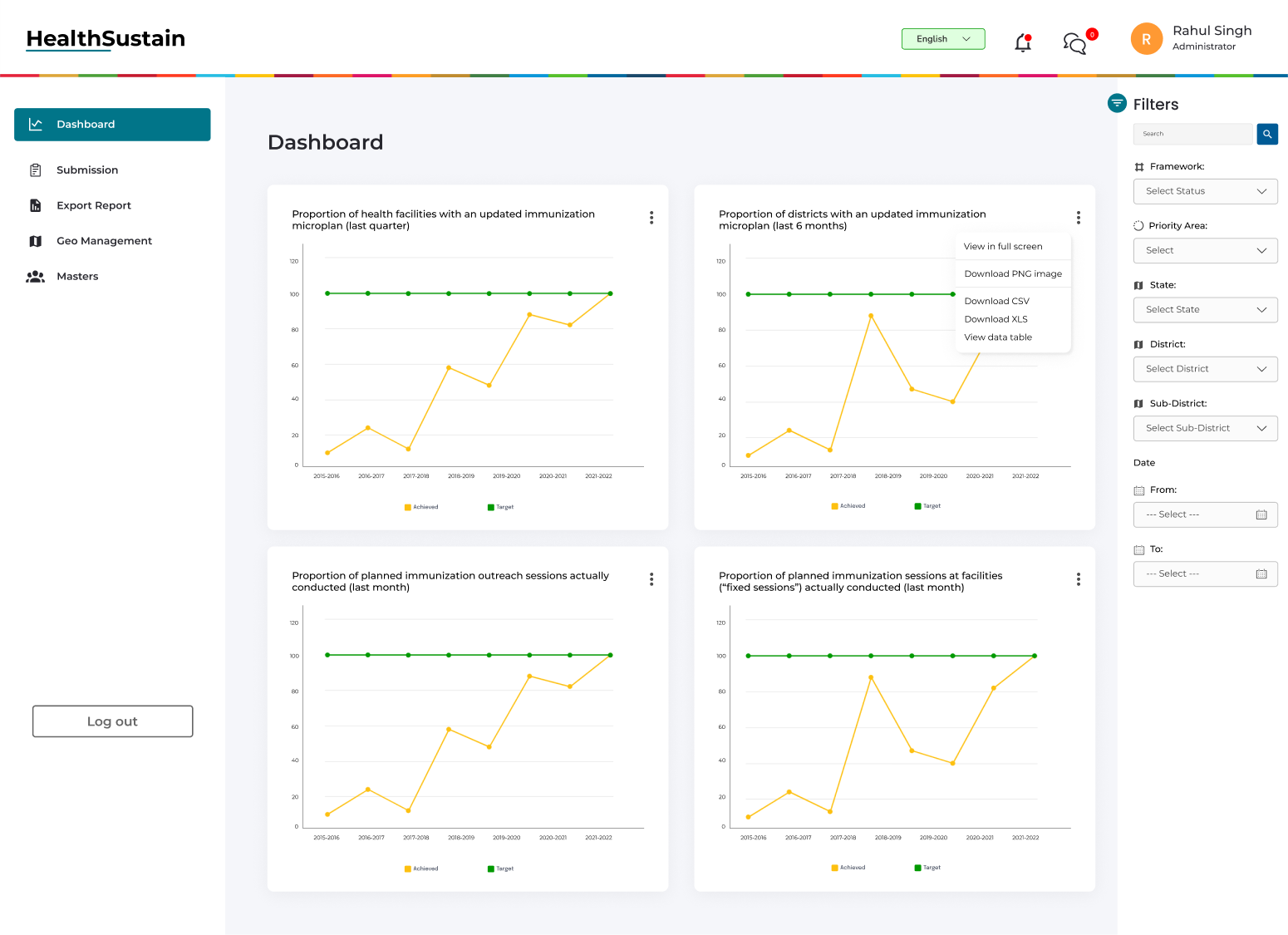Click the Filters funnel icon

point(1117,103)
